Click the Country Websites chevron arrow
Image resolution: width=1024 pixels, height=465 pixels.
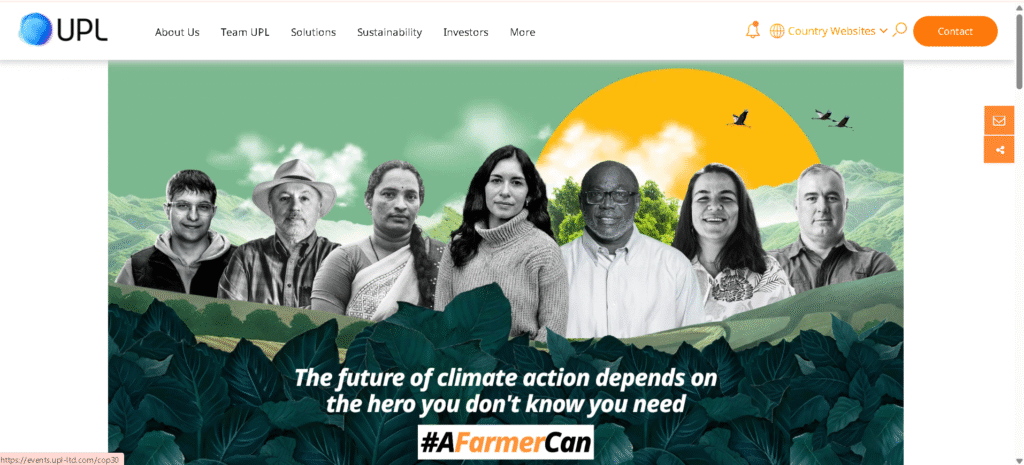pos(883,31)
